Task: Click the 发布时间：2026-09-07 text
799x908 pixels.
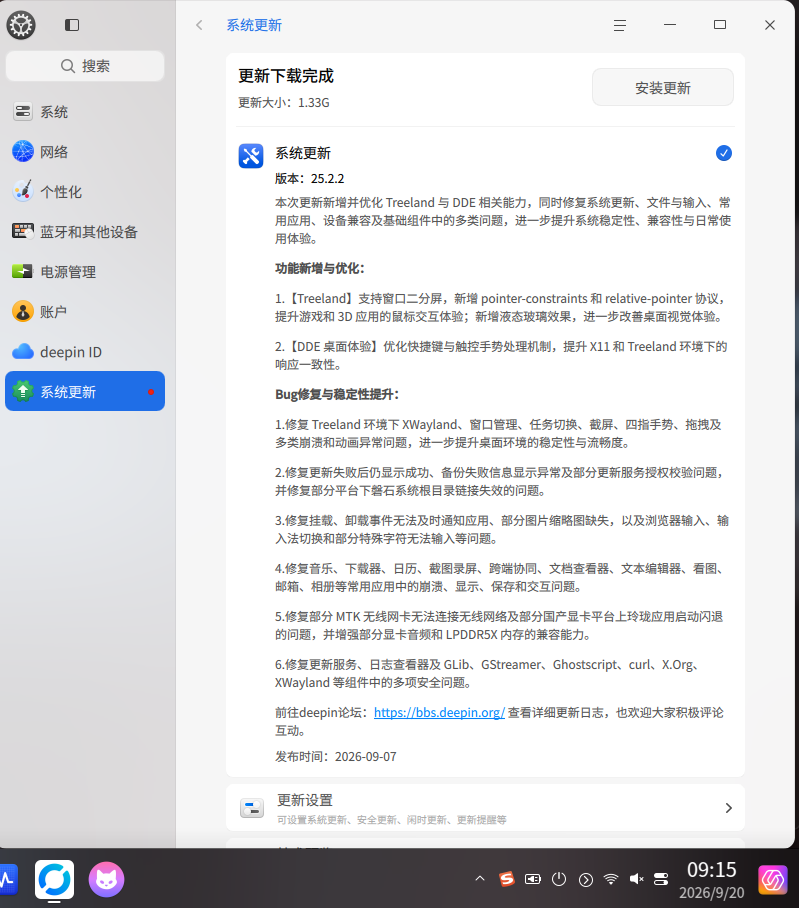Action: coord(335,756)
